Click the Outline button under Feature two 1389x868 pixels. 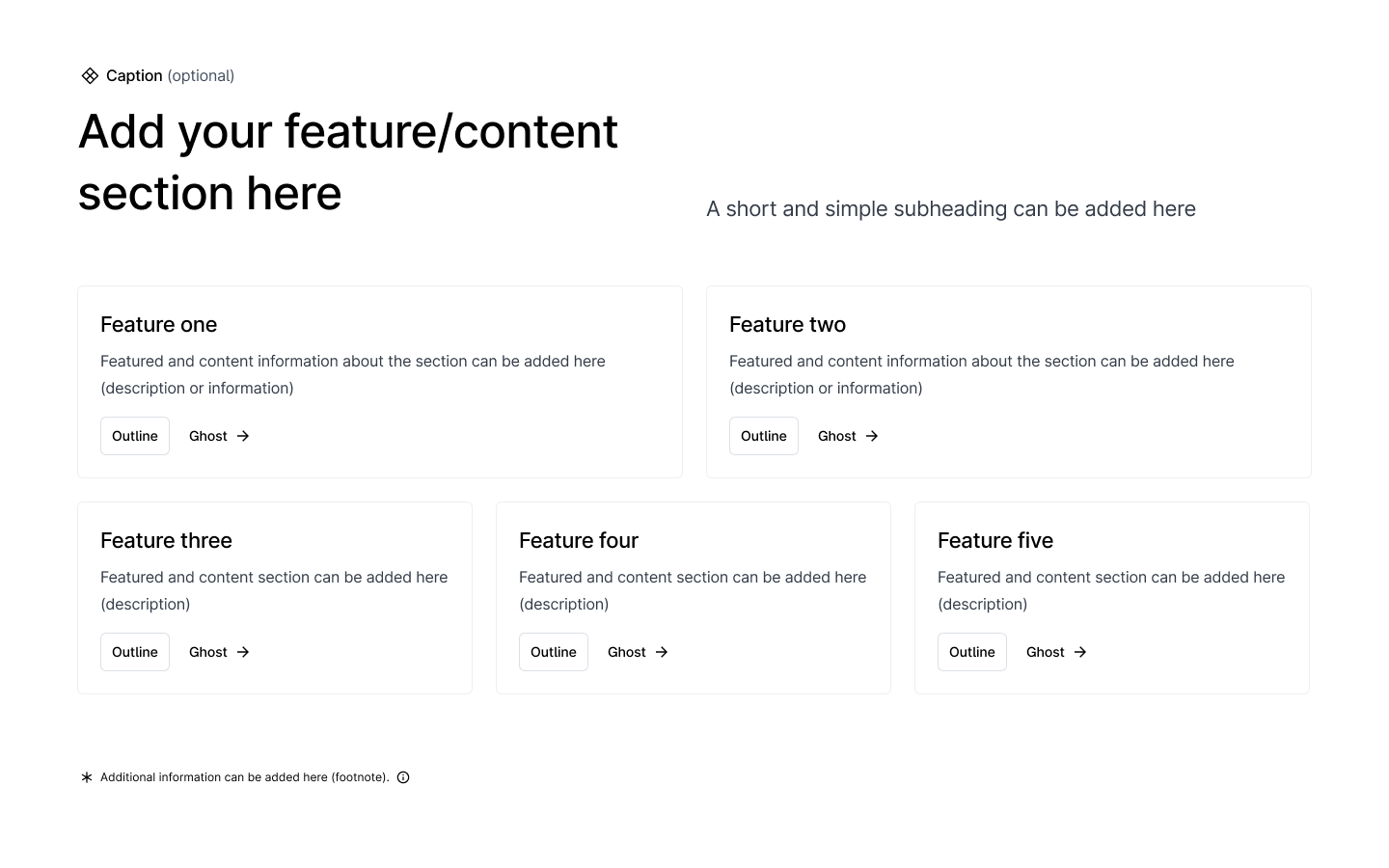[764, 436]
